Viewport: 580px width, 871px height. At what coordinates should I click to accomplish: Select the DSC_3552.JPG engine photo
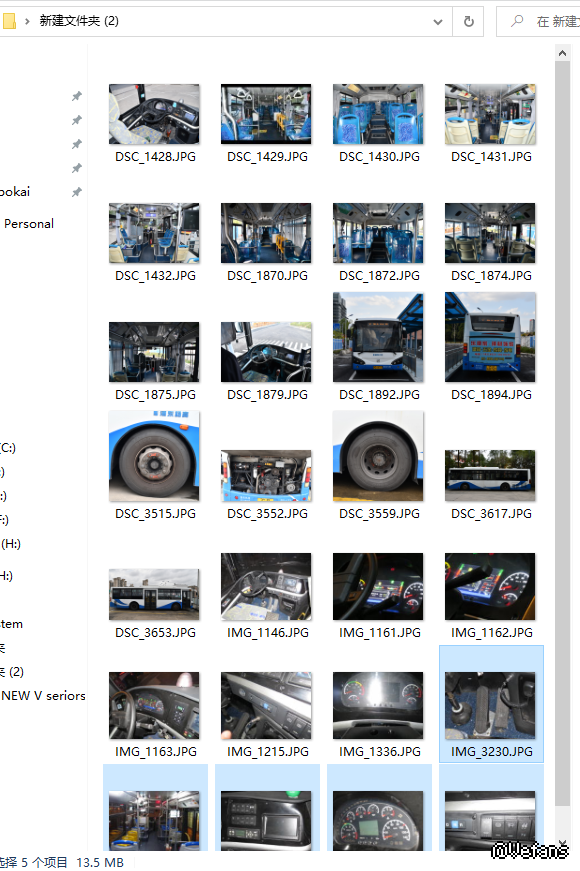click(266, 475)
